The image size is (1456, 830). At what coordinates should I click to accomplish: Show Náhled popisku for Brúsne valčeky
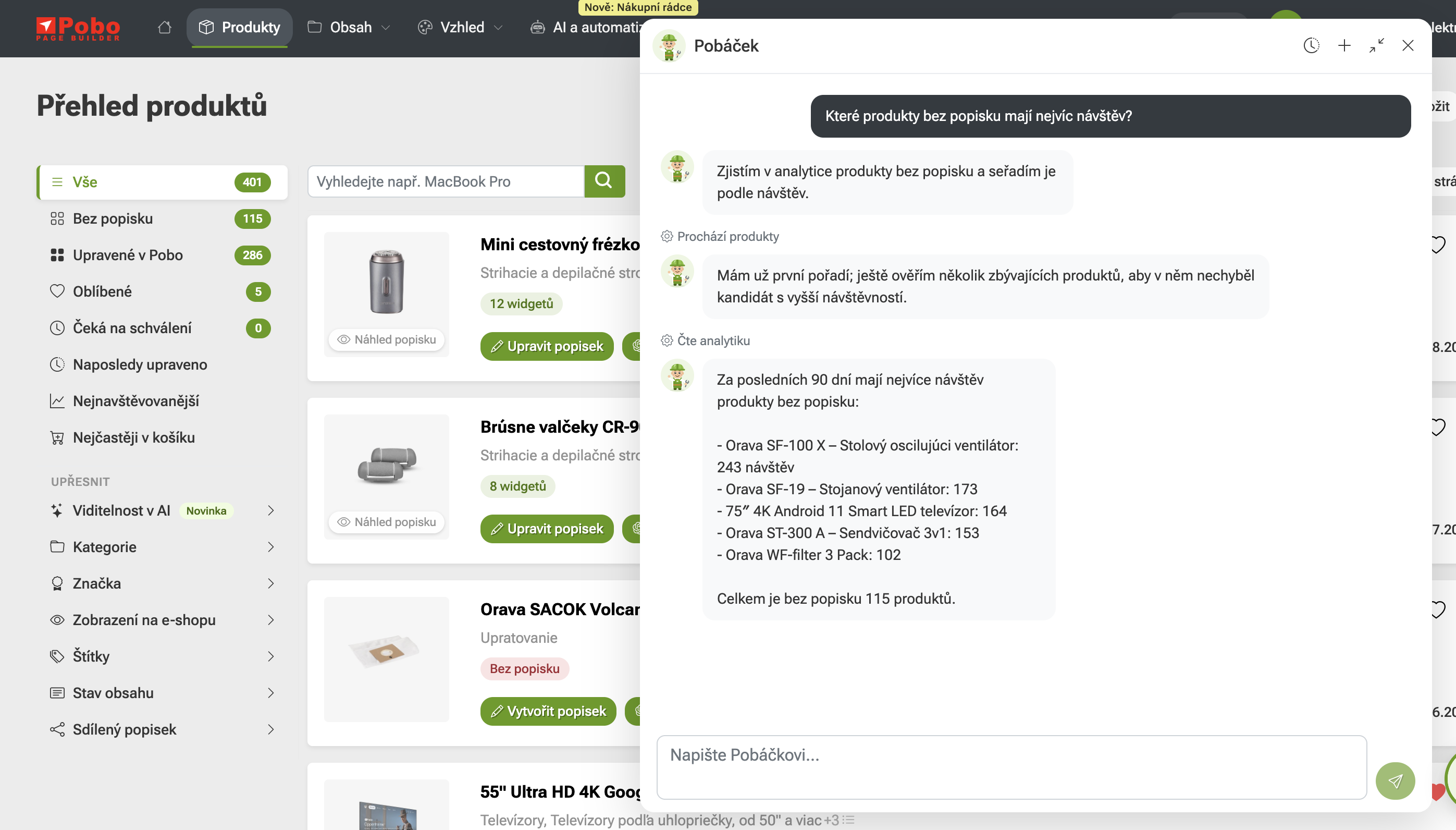coord(387,522)
